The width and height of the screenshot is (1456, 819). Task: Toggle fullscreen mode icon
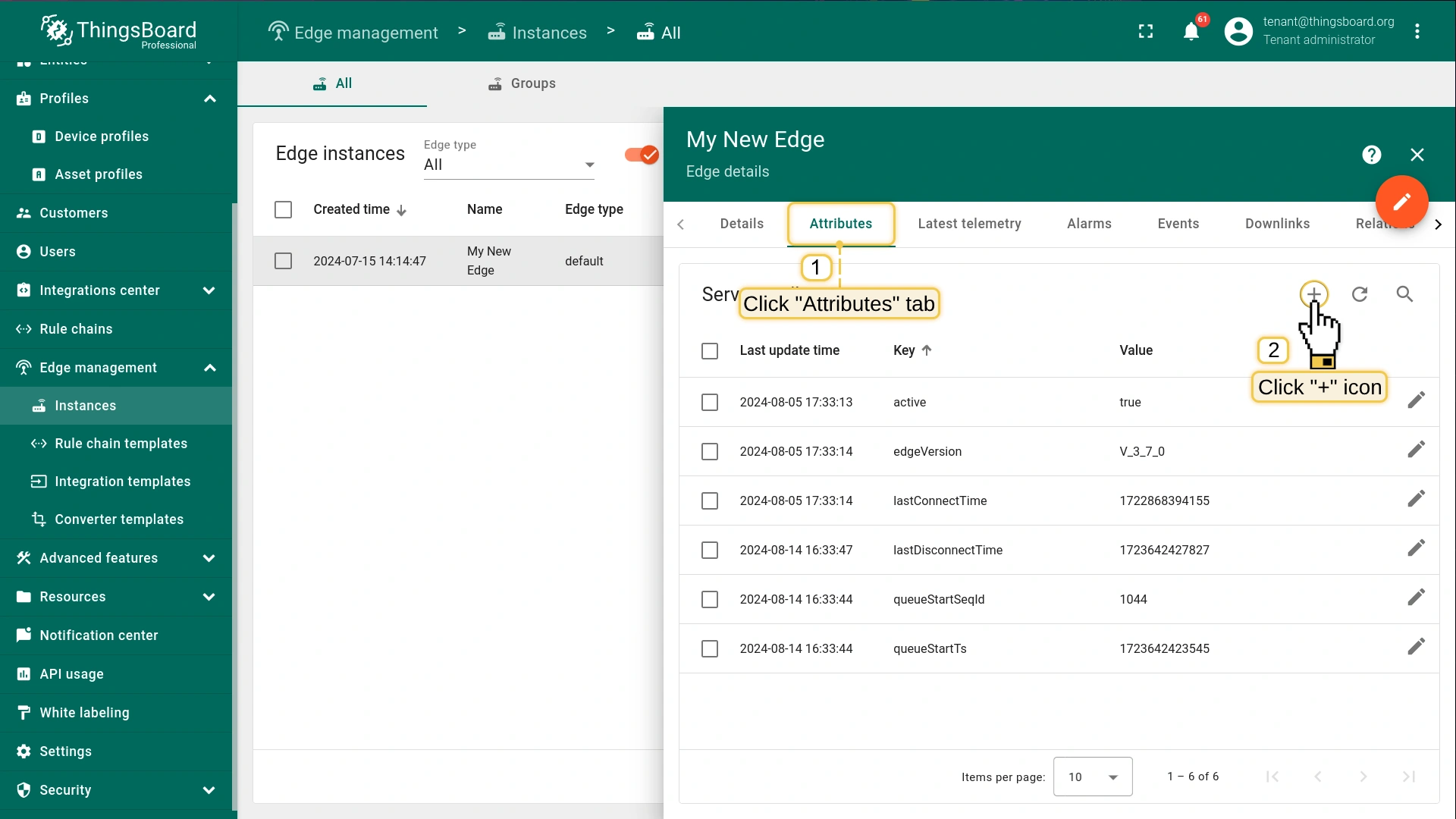(x=1146, y=32)
